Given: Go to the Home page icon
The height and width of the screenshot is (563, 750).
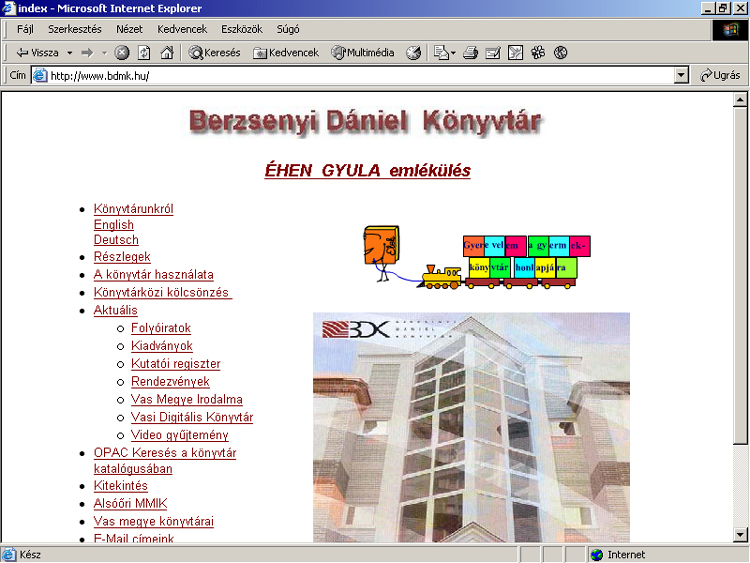Looking at the screenshot, I should [x=166, y=53].
